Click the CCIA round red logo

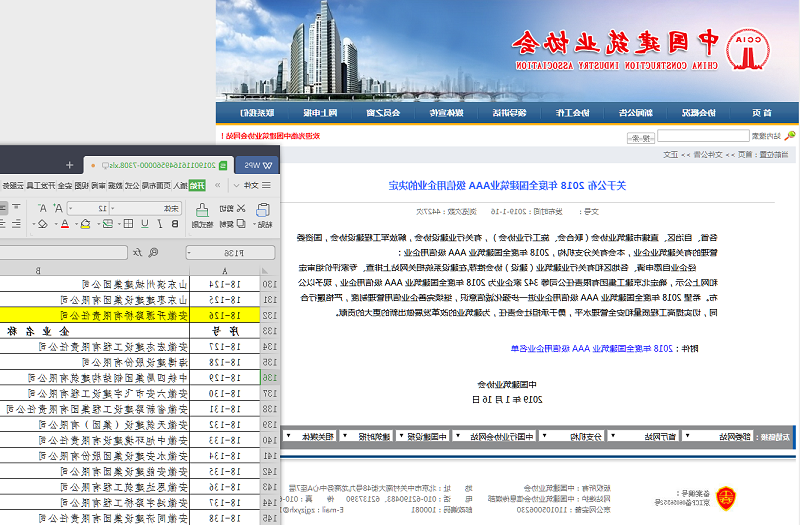pos(748,49)
